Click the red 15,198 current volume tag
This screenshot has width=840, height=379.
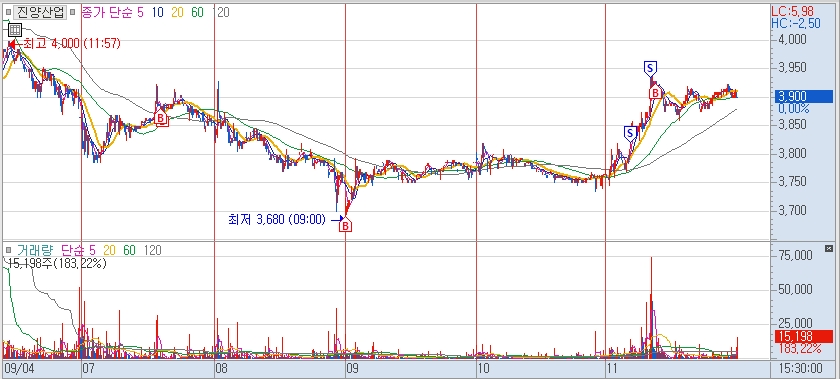[x=804, y=337]
